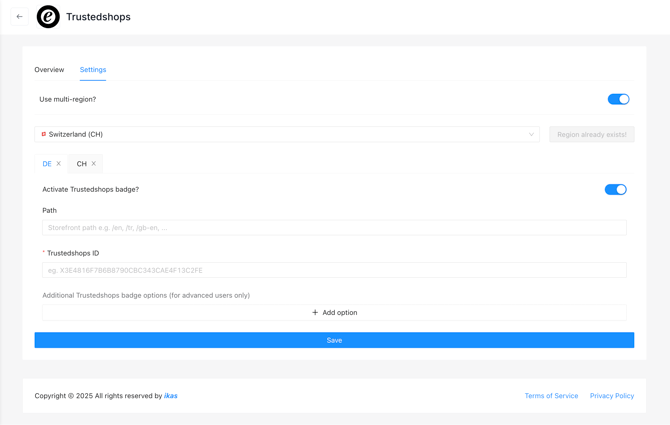Screen dimensions: 670x425
Task: Open the Privacy Policy link
Action: (612, 396)
